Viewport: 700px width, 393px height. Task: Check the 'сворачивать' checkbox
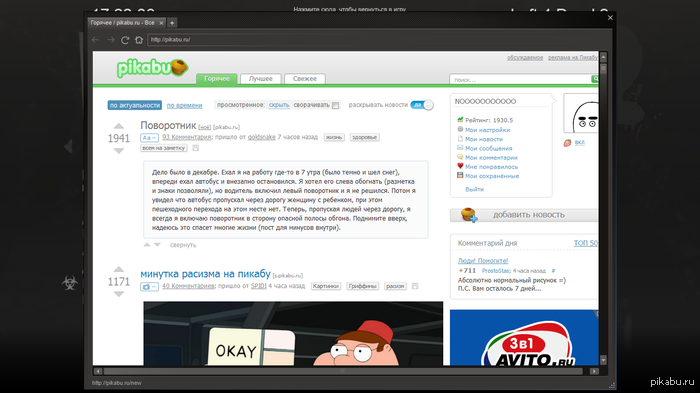(336, 105)
